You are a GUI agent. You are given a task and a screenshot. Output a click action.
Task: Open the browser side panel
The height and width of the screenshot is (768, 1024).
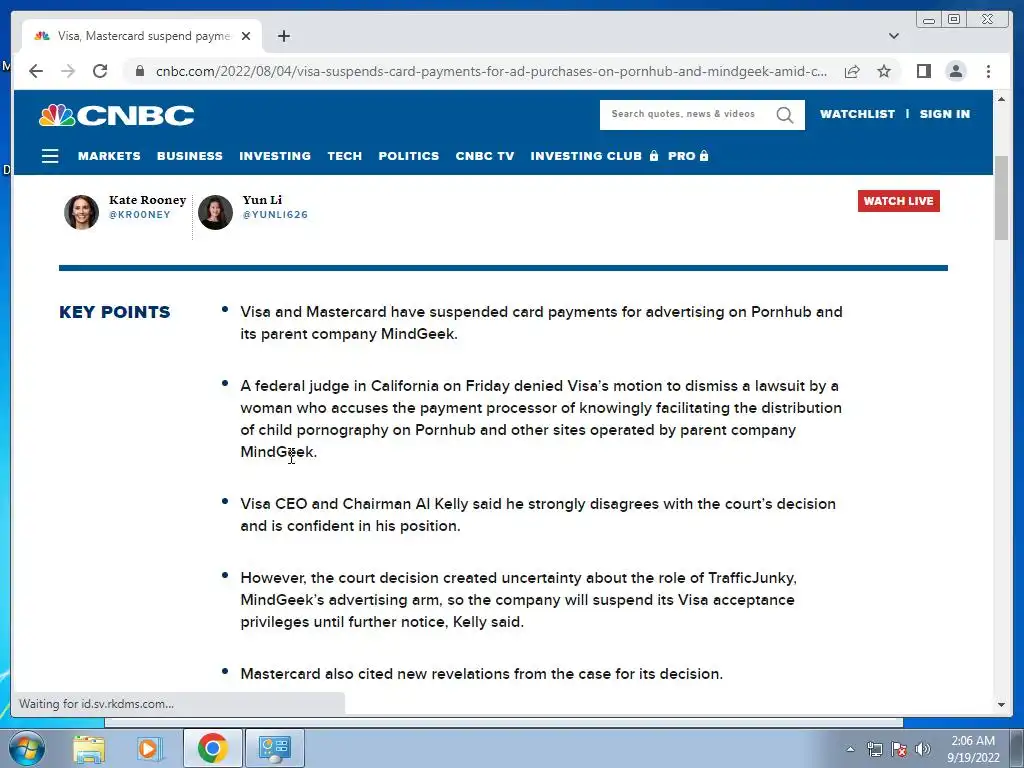(x=923, y=71)
